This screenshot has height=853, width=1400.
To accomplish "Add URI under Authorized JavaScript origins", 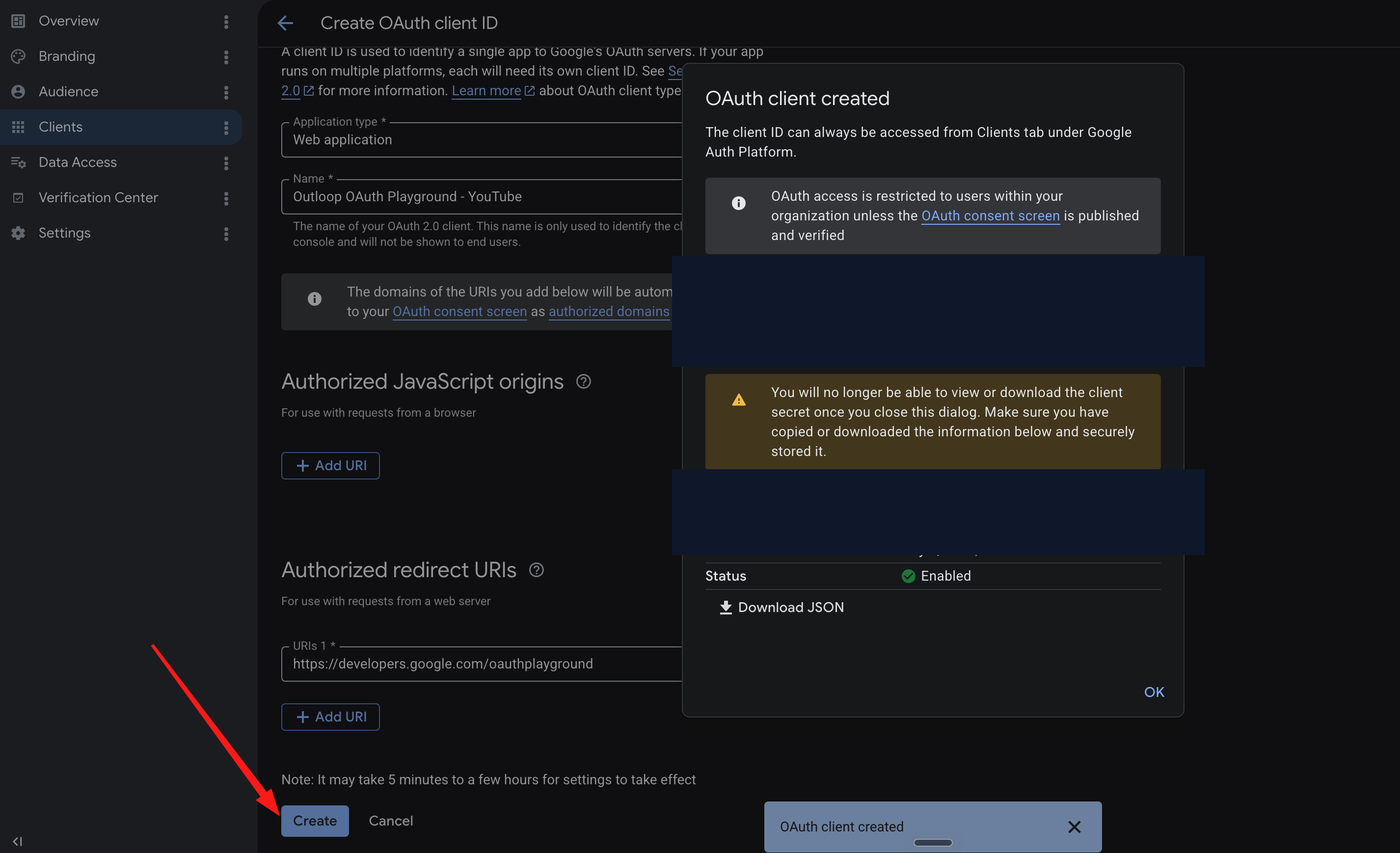I will click(331, 465).
